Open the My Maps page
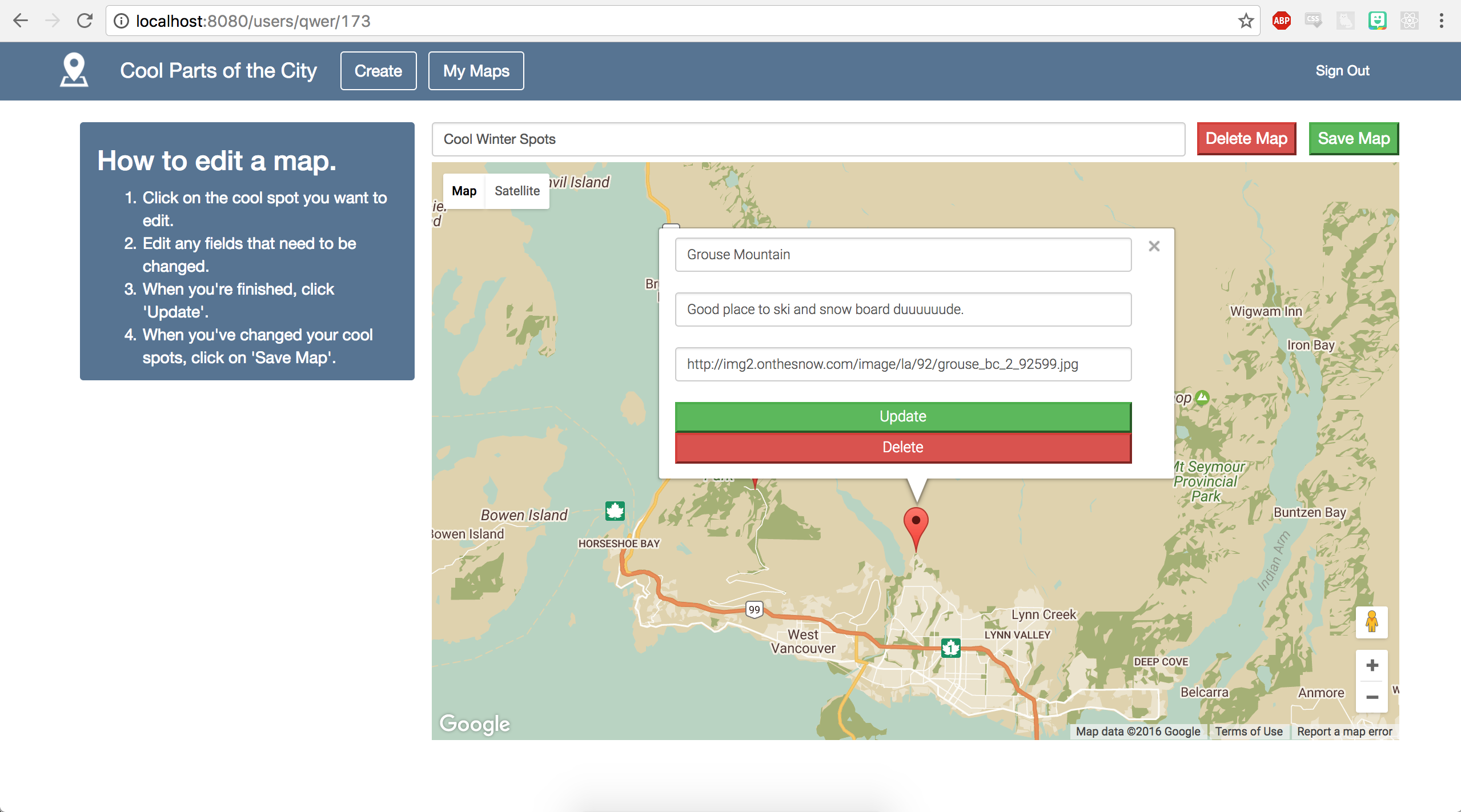Viewport: 1461px width, 812px height. coord(476,71)
